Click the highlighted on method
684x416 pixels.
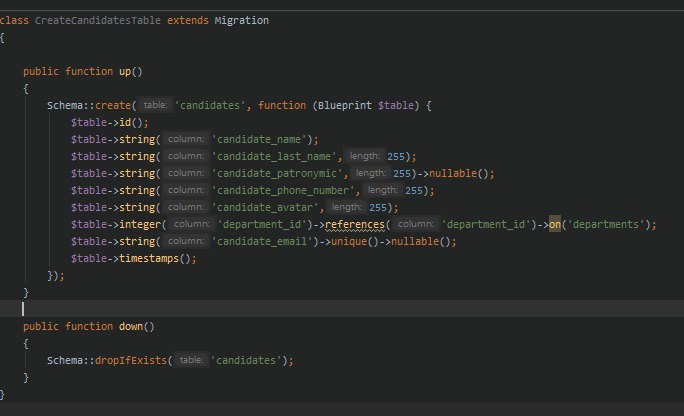(555, 225)
